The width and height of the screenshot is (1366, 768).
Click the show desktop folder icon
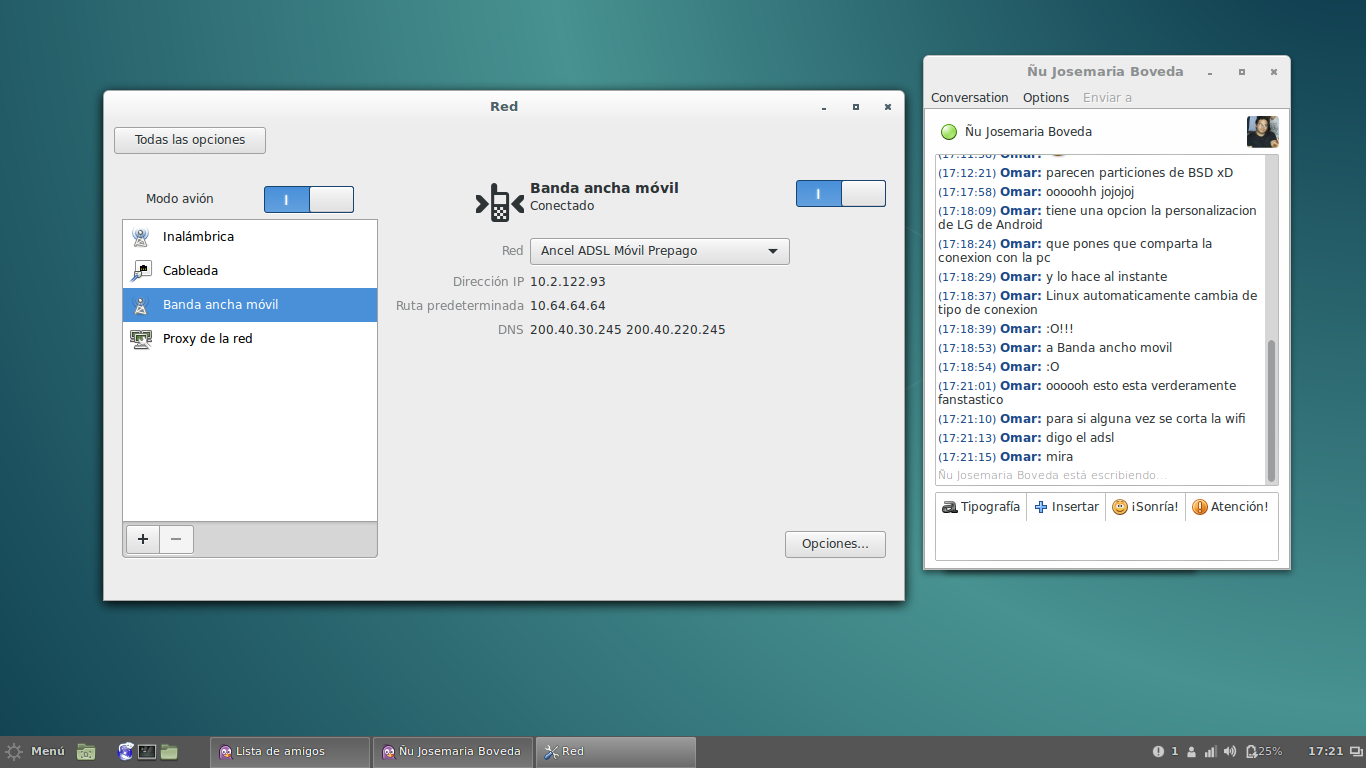coord(86,752)
